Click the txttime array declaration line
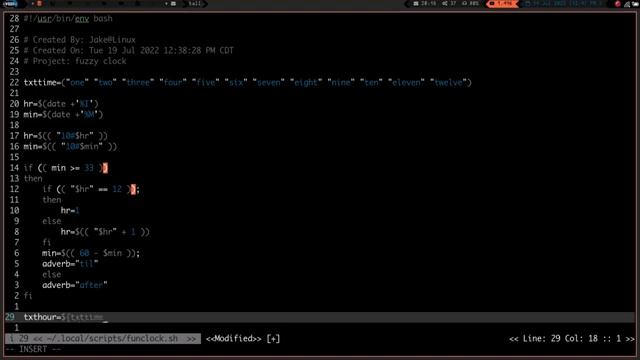 (x=247, y=82)
